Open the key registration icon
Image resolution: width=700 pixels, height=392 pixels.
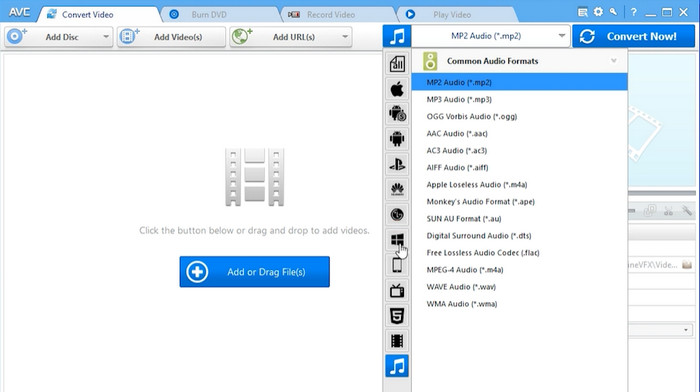coord(614,13)
